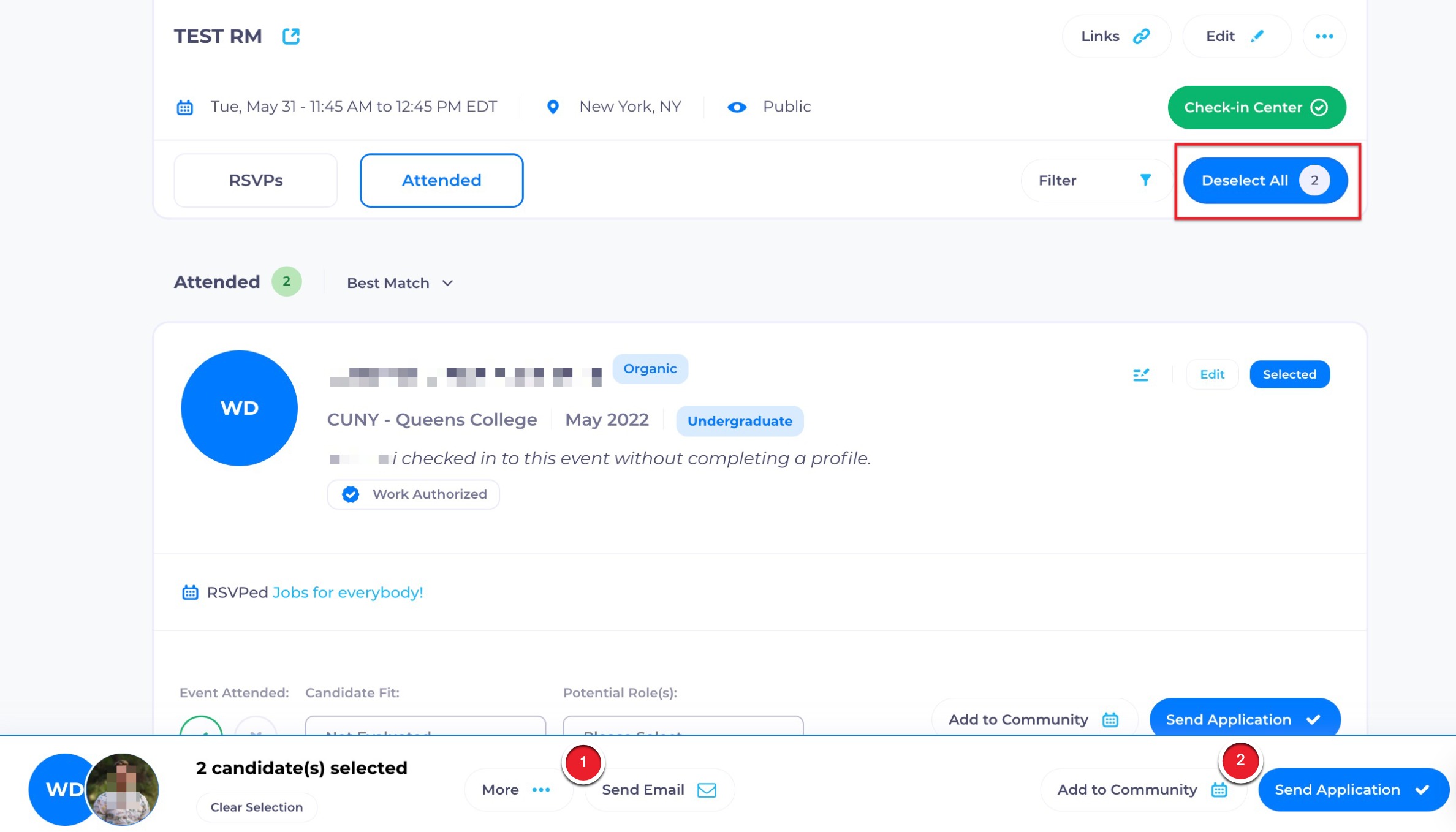Click Send Email envelope button
1456x832 pixels.
(659, 789)
